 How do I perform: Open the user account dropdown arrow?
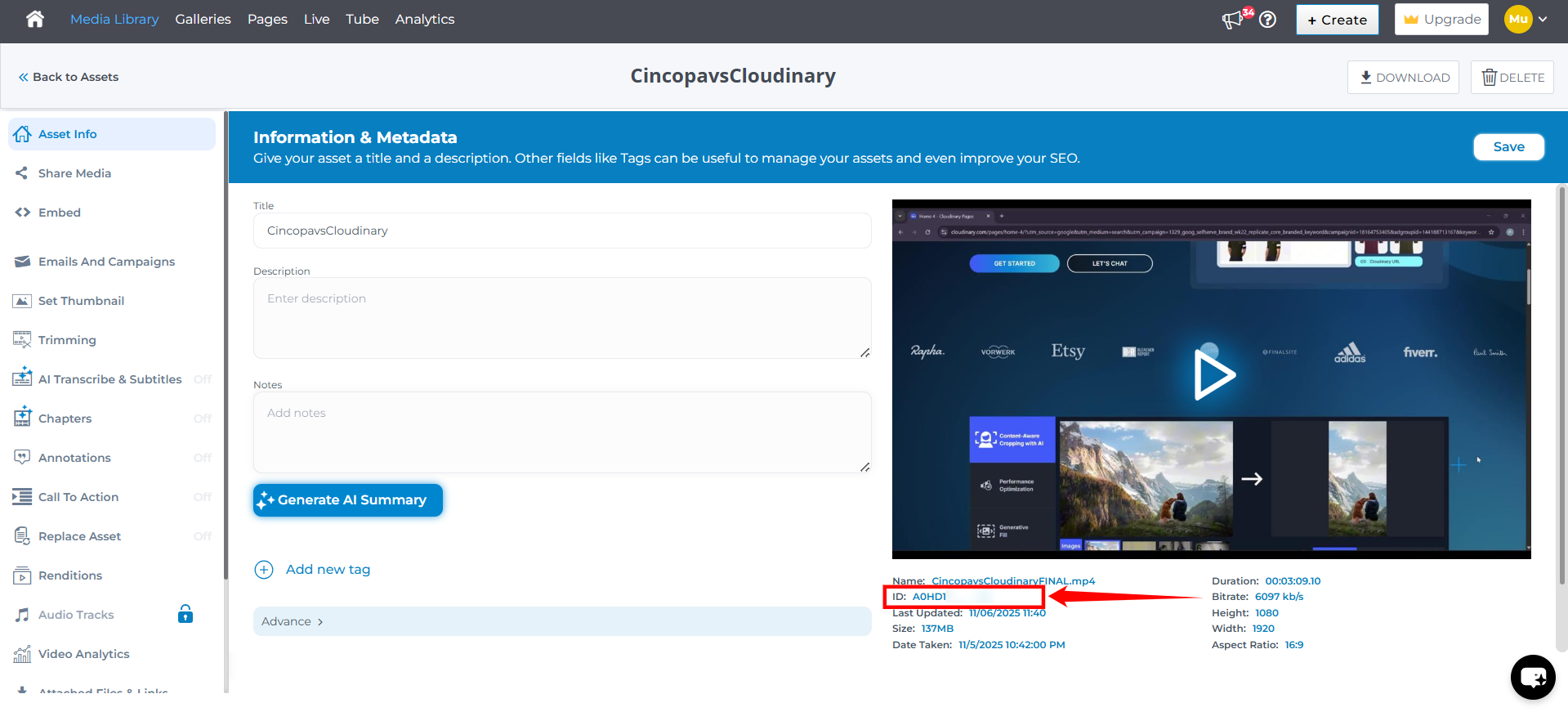[x=1543, y=20]
